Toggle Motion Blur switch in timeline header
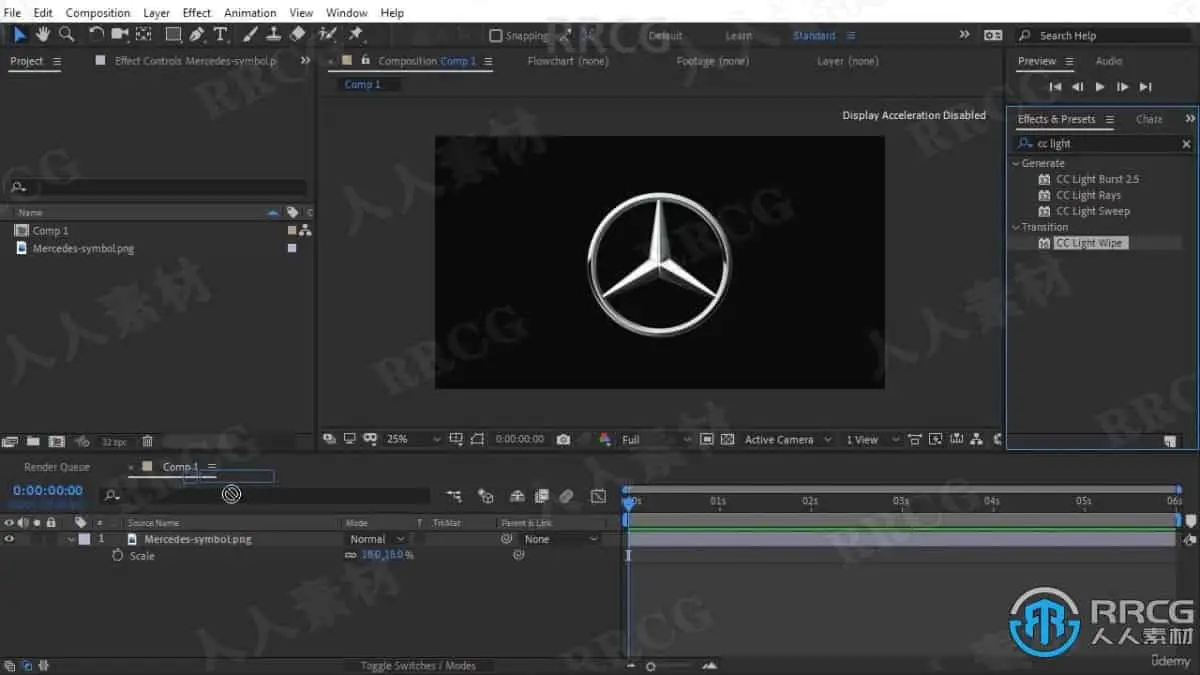The width and height of the screenshot is (1200, 675). [566, 495]
